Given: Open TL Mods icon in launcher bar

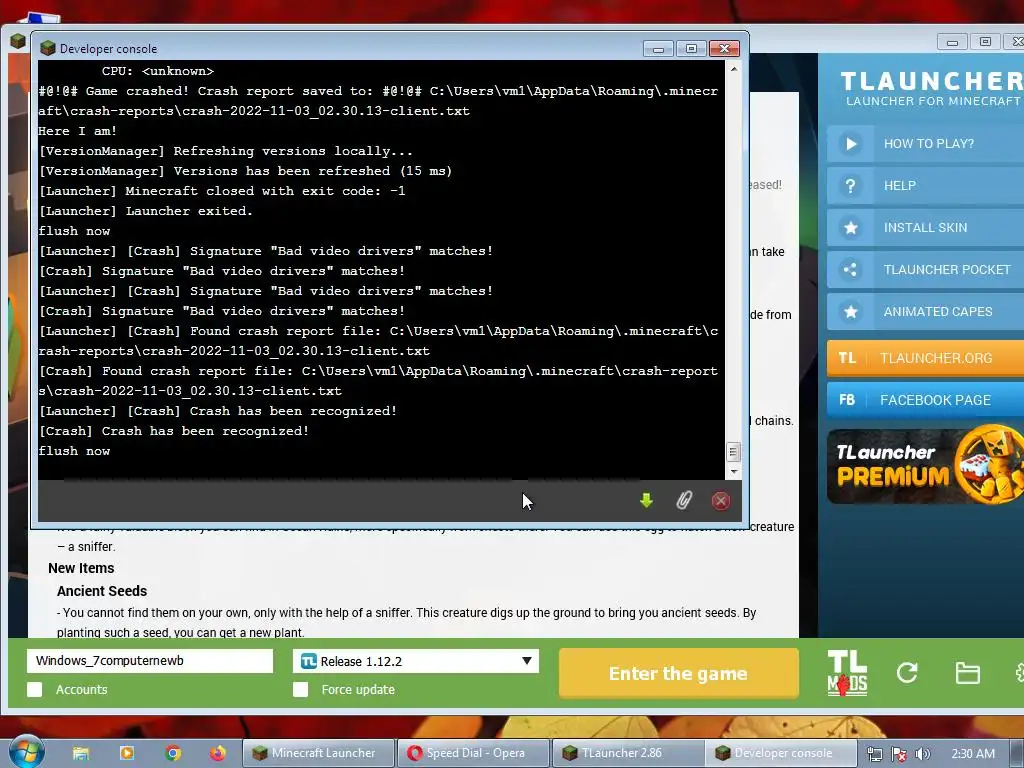Looking at the screenshot, I should pos(847,673).
